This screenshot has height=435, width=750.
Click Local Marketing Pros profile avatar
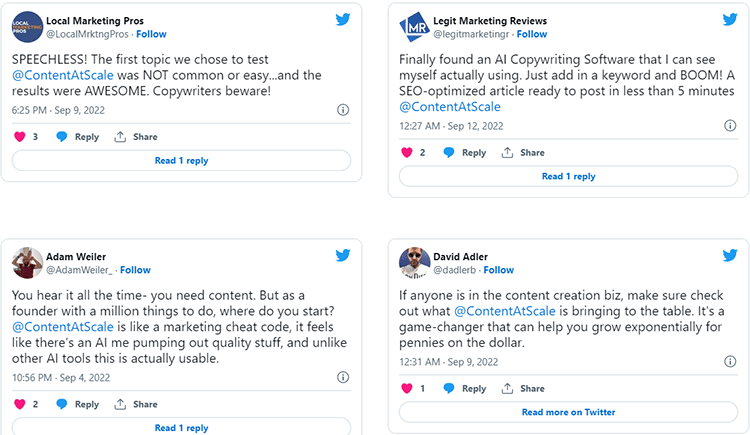(x=27, y=26)
